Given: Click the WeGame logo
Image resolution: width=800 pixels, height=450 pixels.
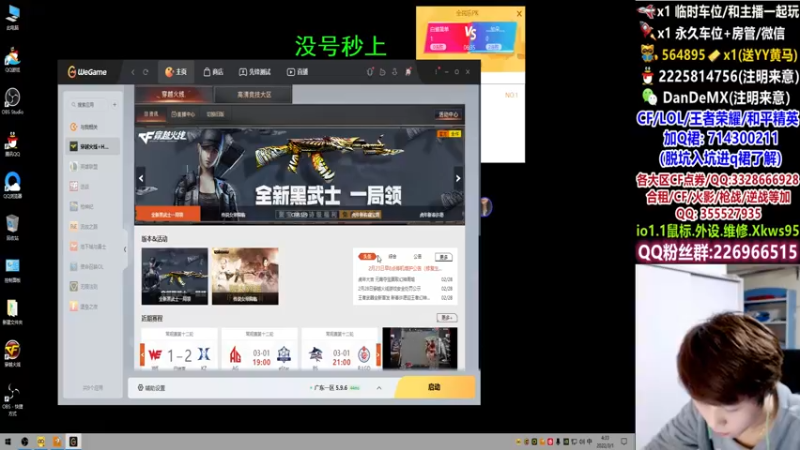Looking at the screenshot, I should [x=87, y=72].
